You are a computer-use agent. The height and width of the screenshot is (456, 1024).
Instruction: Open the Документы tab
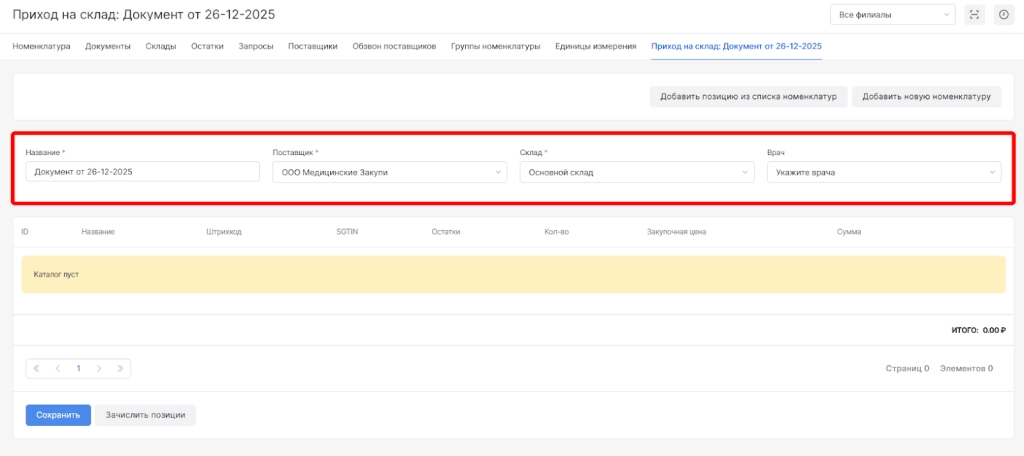(108, 46)
